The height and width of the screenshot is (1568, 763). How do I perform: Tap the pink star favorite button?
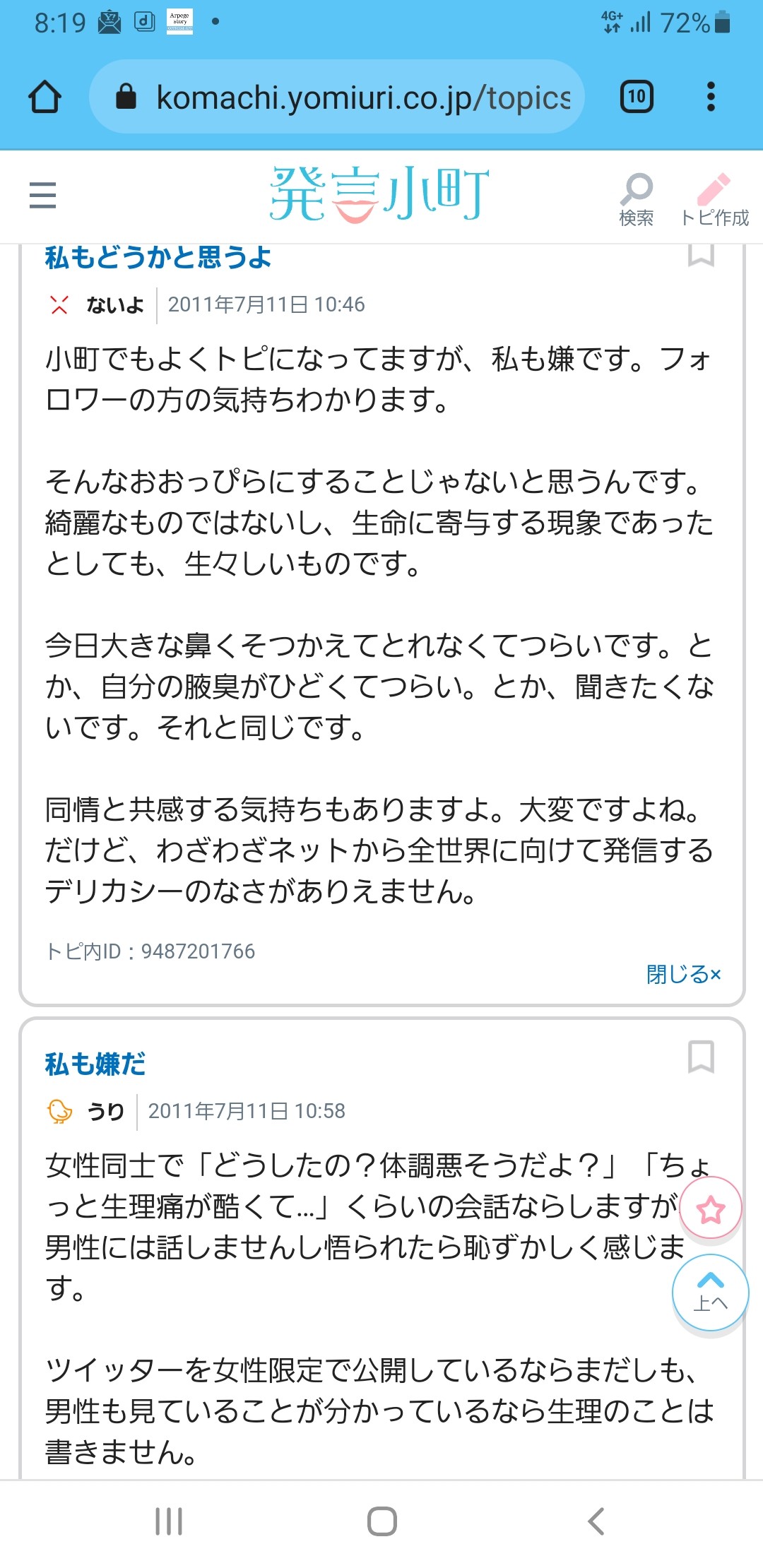point(711,1210)
